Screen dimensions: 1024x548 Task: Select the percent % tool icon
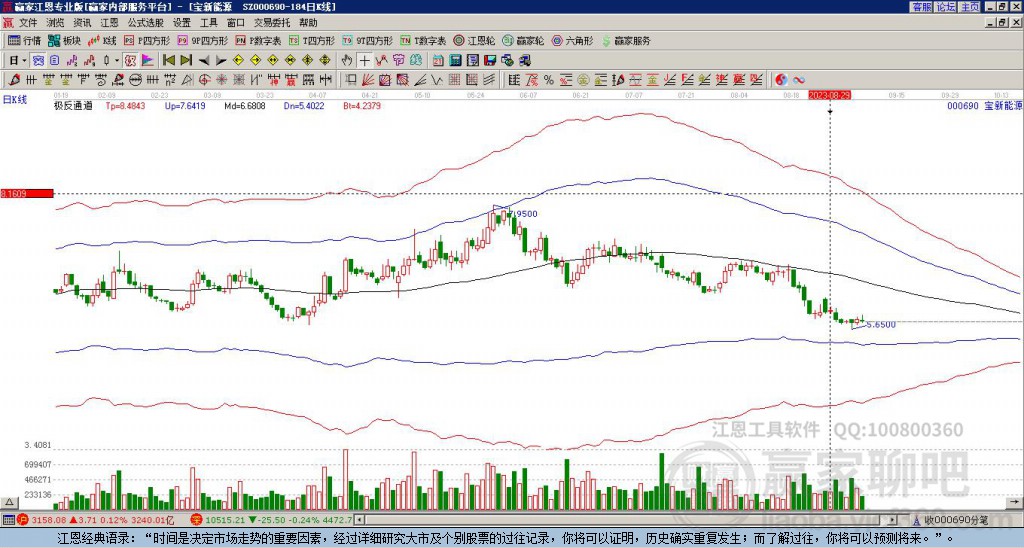click(549, 80)
